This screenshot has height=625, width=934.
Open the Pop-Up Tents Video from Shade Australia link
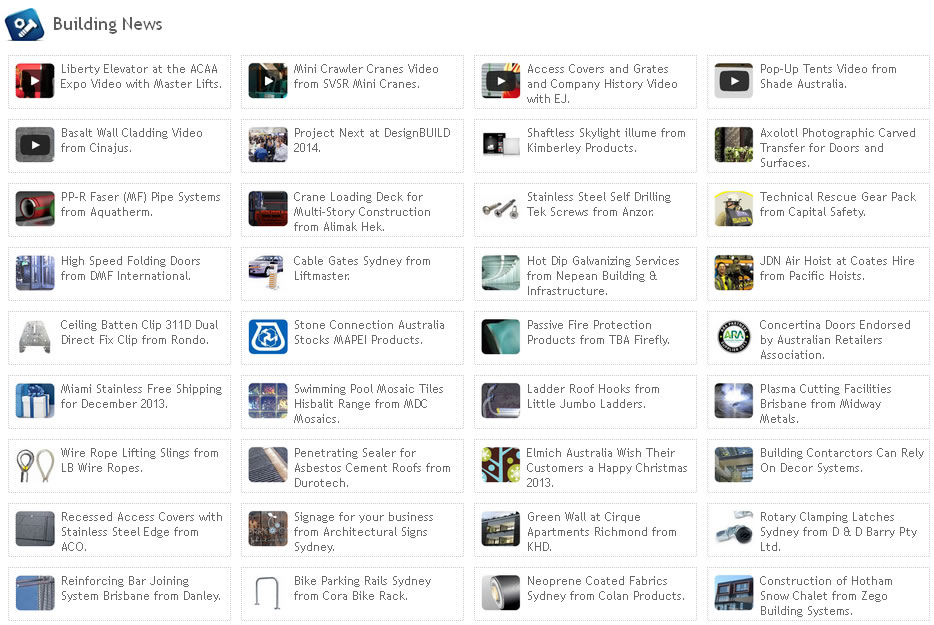[x=828, y=76]
